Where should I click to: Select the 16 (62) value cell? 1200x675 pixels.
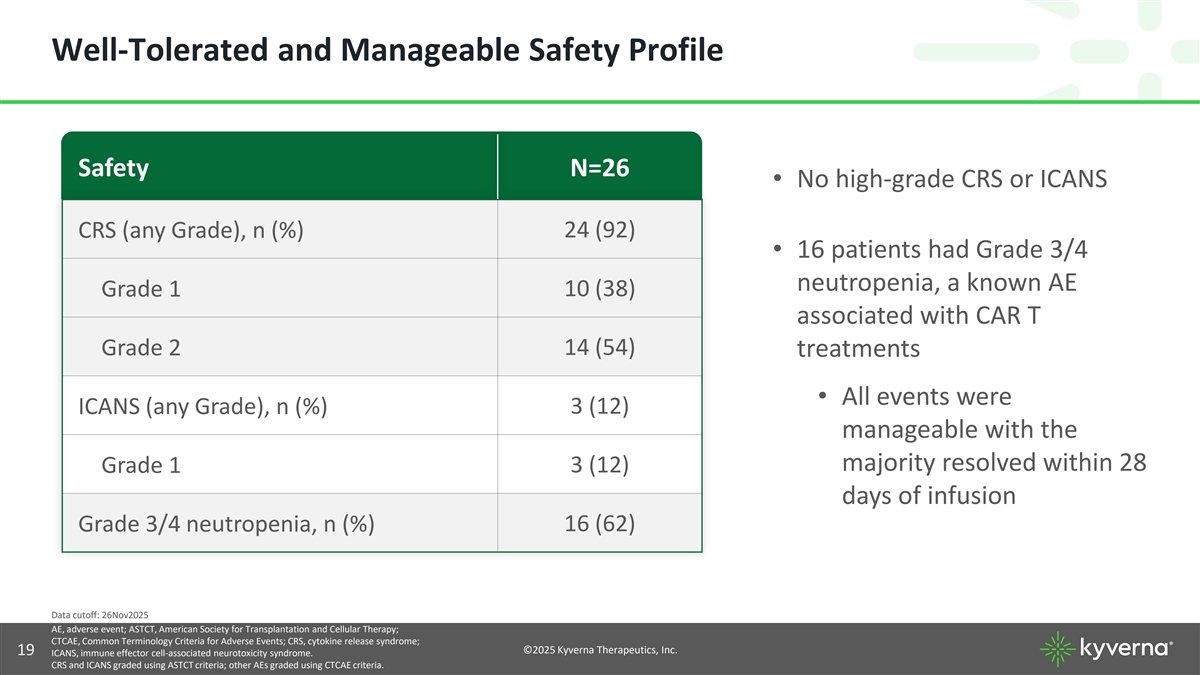(x=599, y=523)
